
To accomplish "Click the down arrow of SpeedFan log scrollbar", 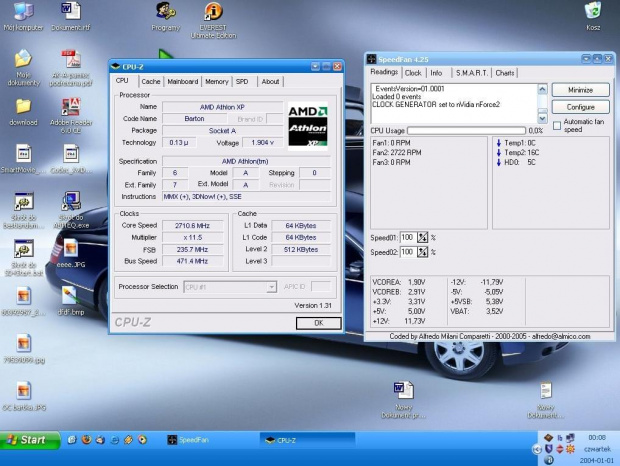I will [542, 118].
